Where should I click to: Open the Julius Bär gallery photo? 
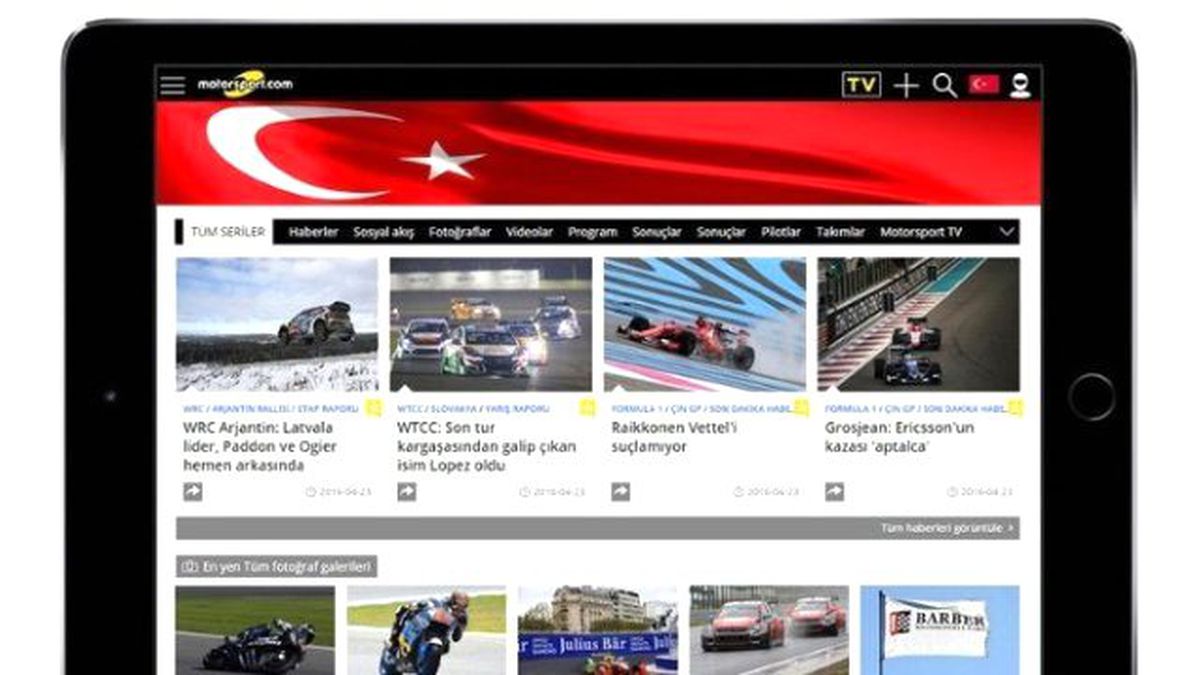click(598, 629)
